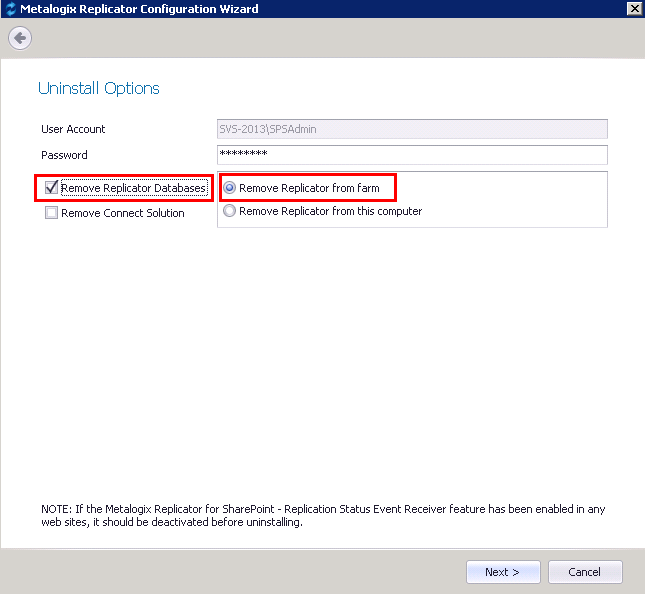Click the Password label text

[64, 155]
